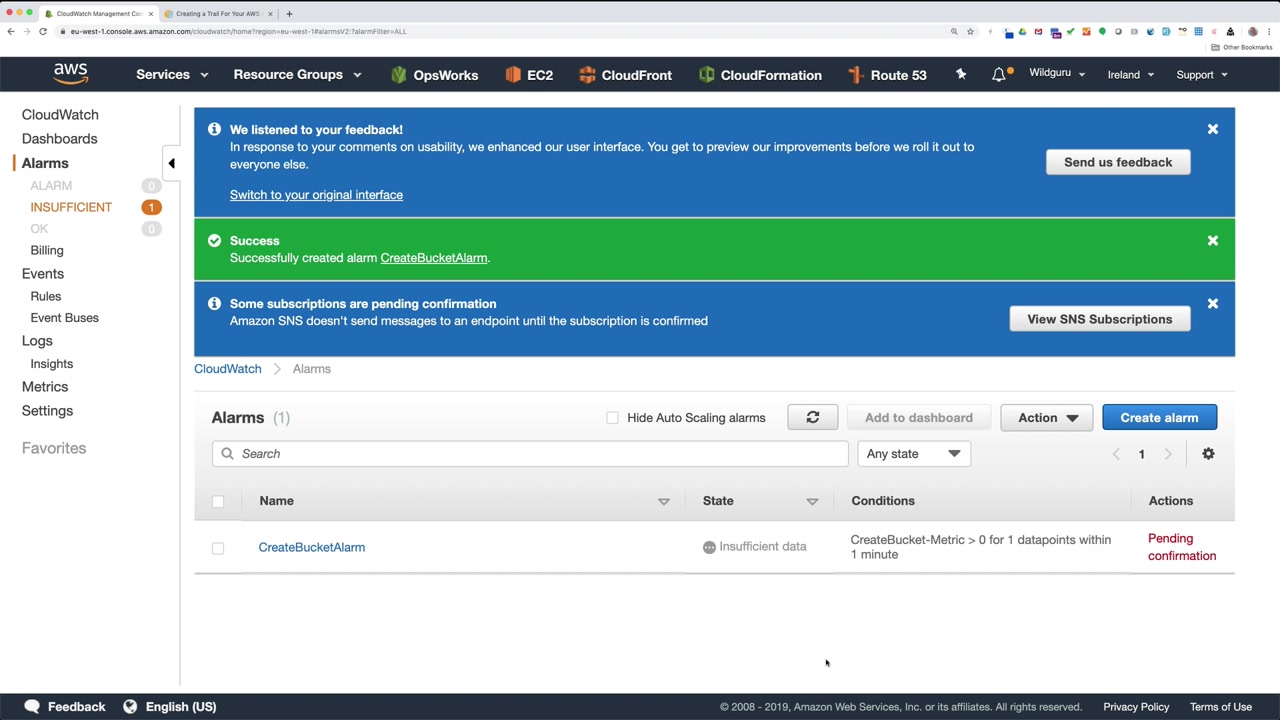Go to the next alarms page
This screenshot has width=1280, height=720.
[x=1167, y=454]
